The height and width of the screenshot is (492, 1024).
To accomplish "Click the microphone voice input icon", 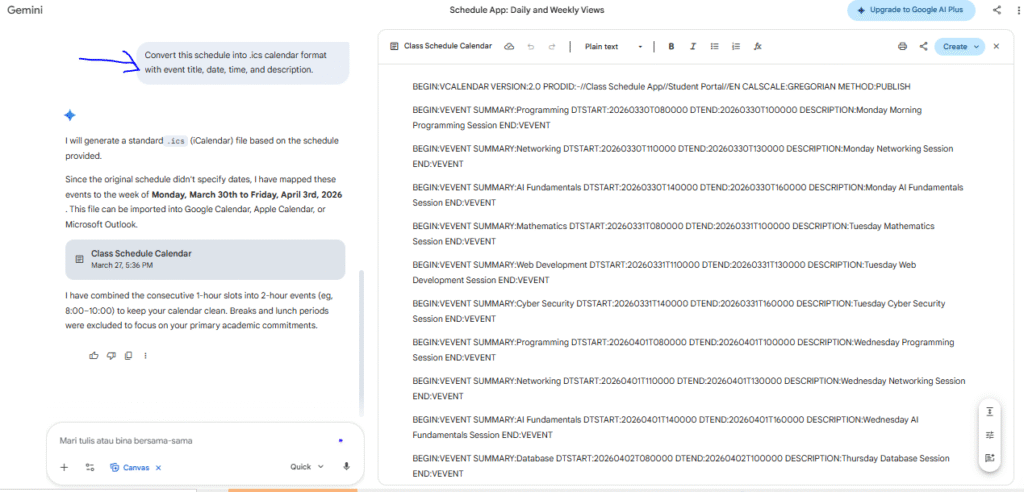I will 346,467.
